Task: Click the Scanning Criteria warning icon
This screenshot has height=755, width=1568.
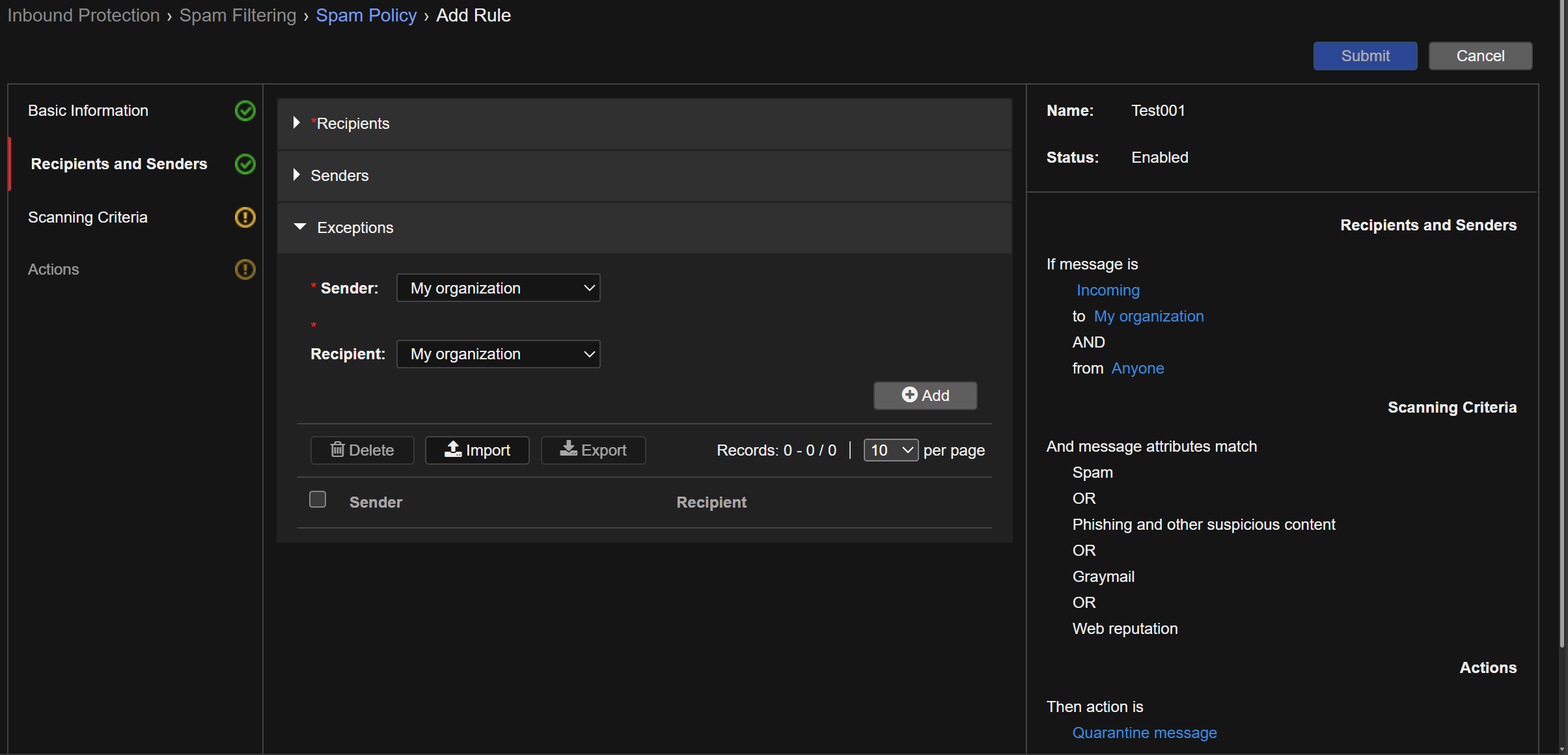Action: coord(245,217)
